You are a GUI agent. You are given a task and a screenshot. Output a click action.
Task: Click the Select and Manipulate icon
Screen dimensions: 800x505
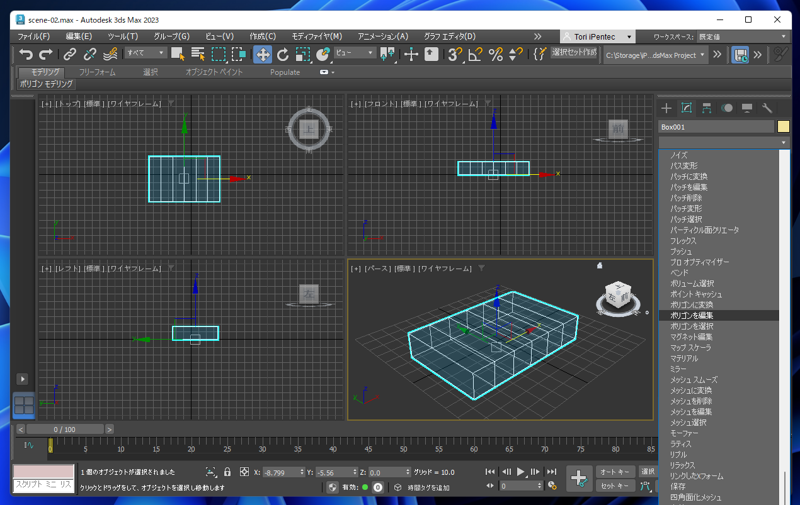pyautogui.click(x=411, y=54)
